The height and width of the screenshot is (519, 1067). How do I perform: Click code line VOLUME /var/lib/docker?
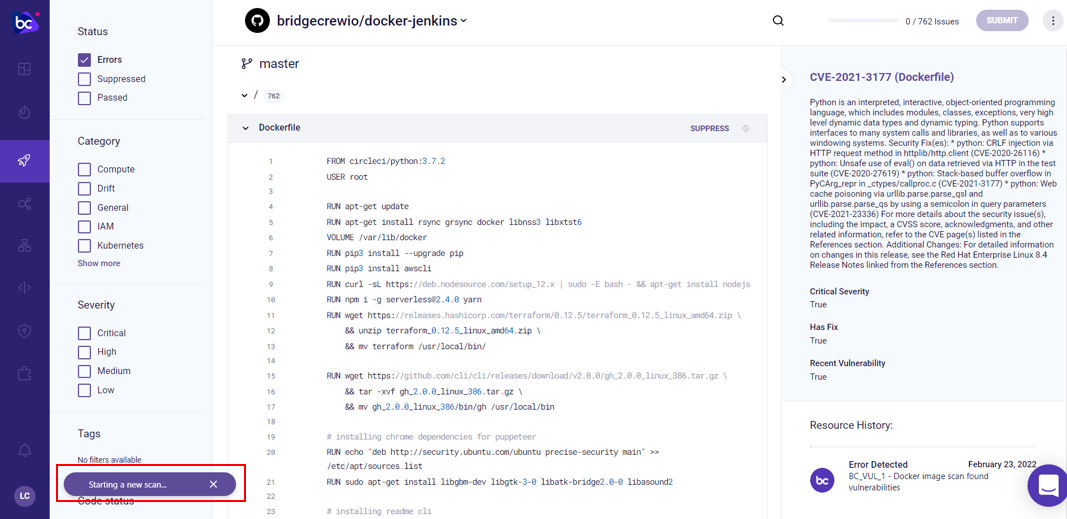376,238
